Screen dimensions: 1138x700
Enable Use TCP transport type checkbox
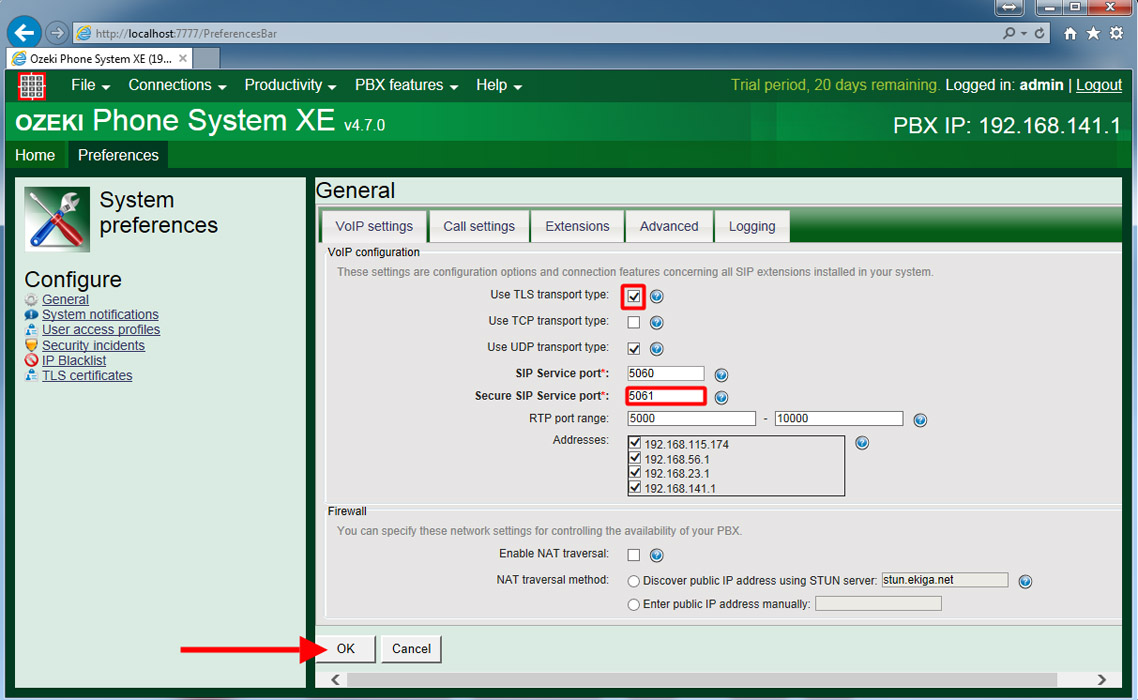pyautogui.click(x=634, y=322)
